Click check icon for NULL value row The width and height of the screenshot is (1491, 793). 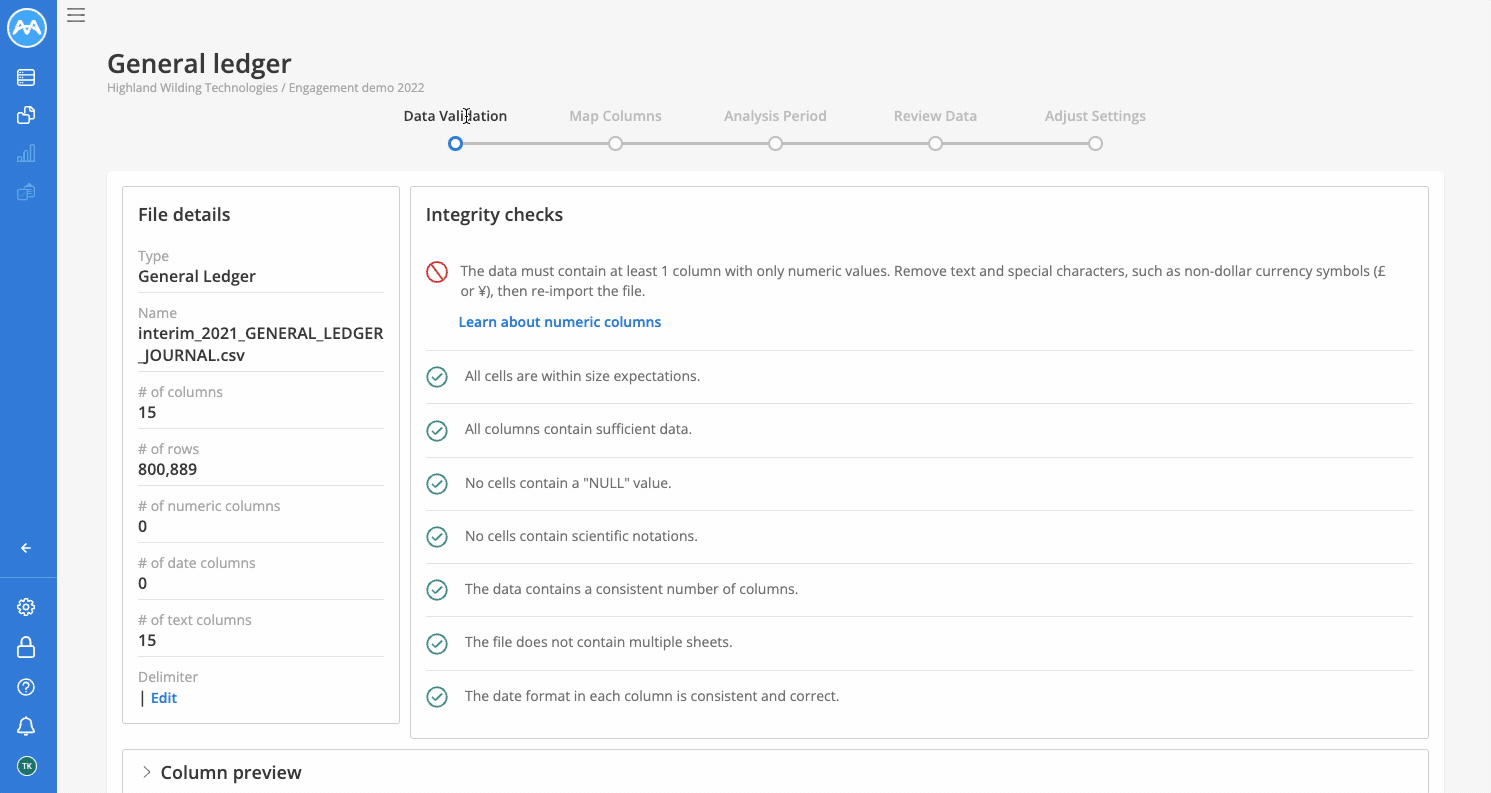coord(437,484)
